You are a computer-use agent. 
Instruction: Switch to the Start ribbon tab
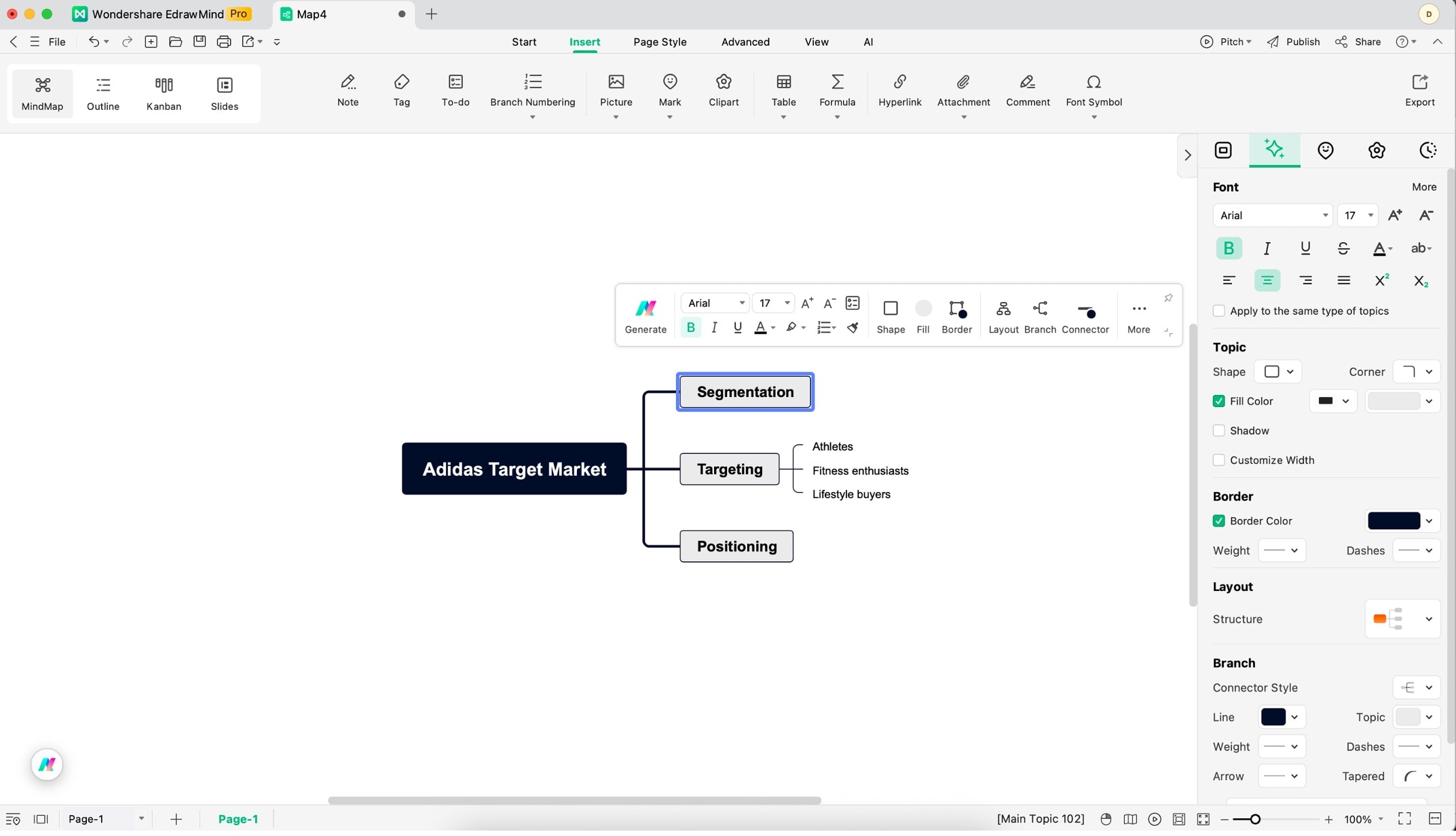pyautogui.click(x=523, y=42)
